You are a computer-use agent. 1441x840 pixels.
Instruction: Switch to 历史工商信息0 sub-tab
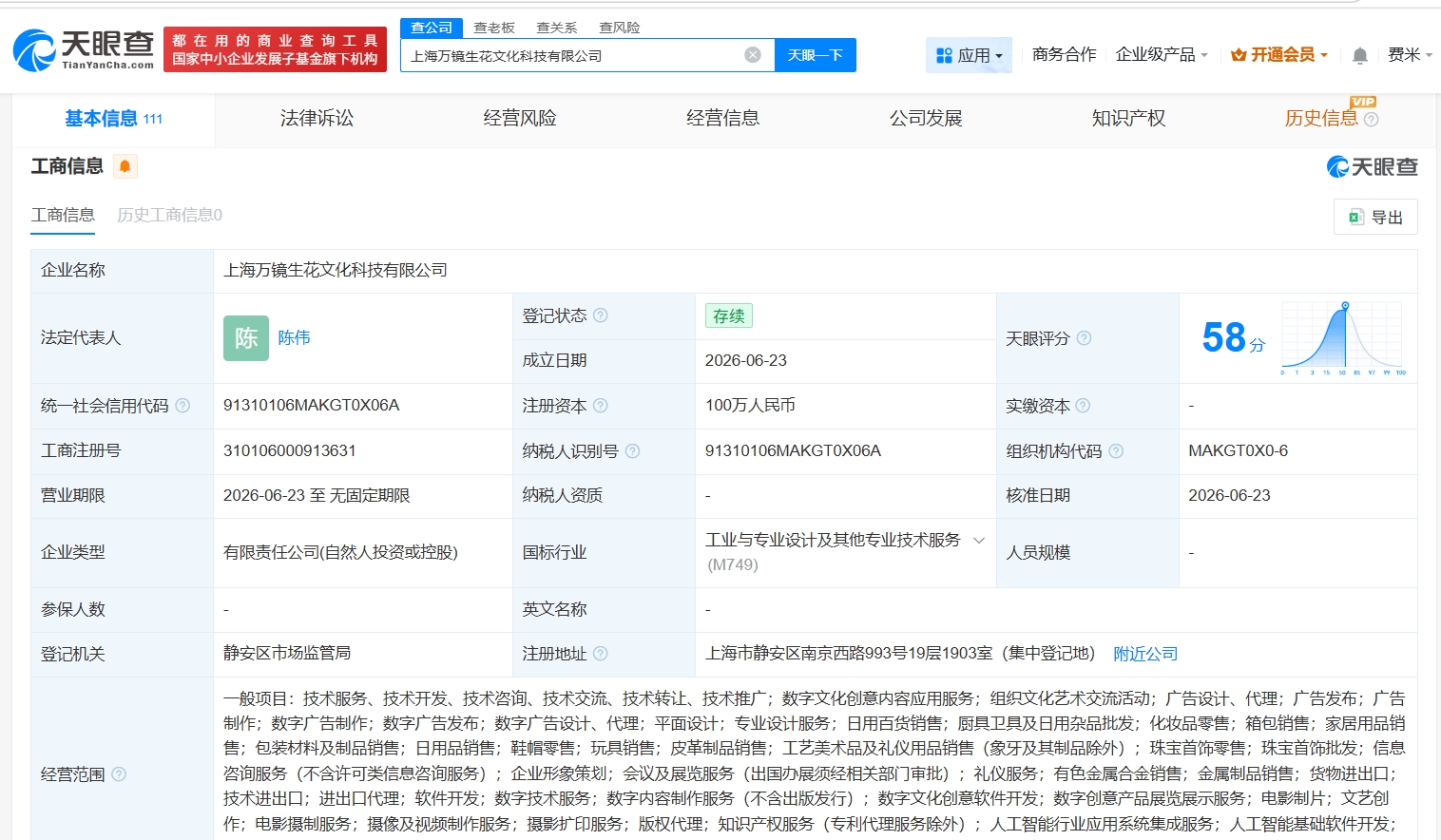(169, 215)
